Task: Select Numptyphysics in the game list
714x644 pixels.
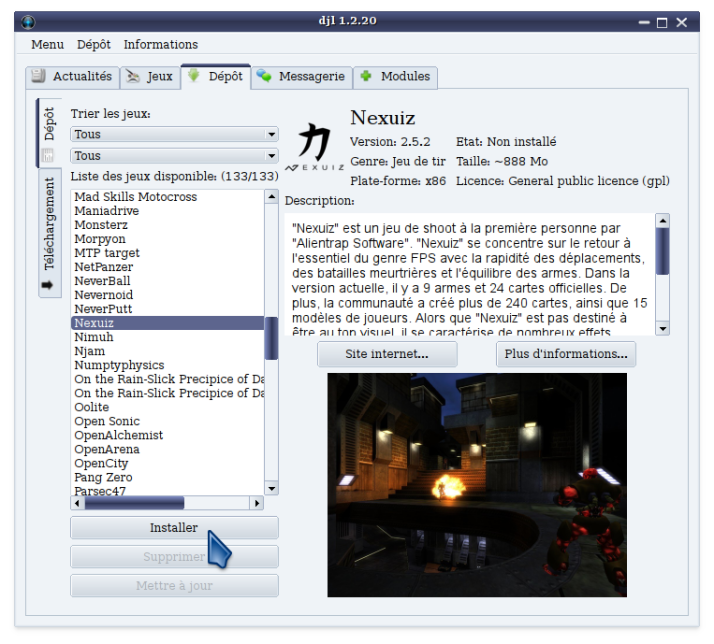Action: pyautogui.click(x=168, y=365)
